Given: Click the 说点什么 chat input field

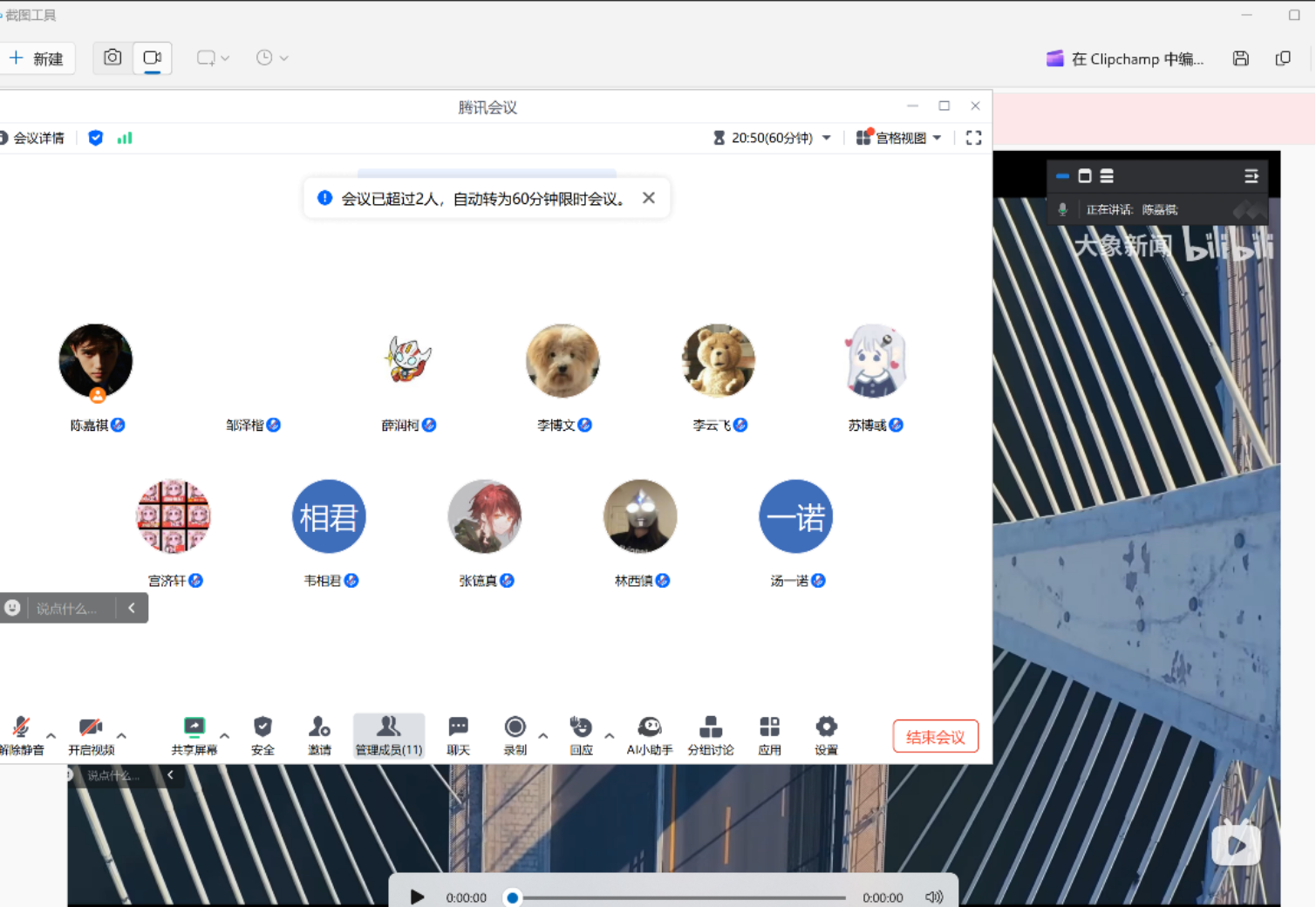Looking at the screenshot, I should [x=65, y=608].
